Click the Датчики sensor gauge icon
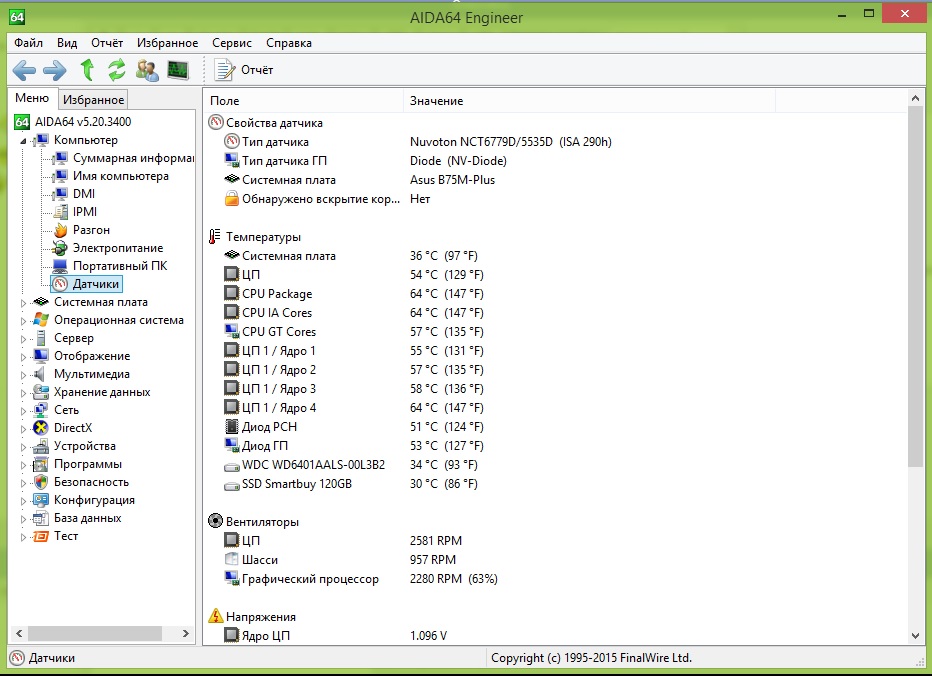The height and width of the screenshot is (676, 932). click(x=60, y=284)
